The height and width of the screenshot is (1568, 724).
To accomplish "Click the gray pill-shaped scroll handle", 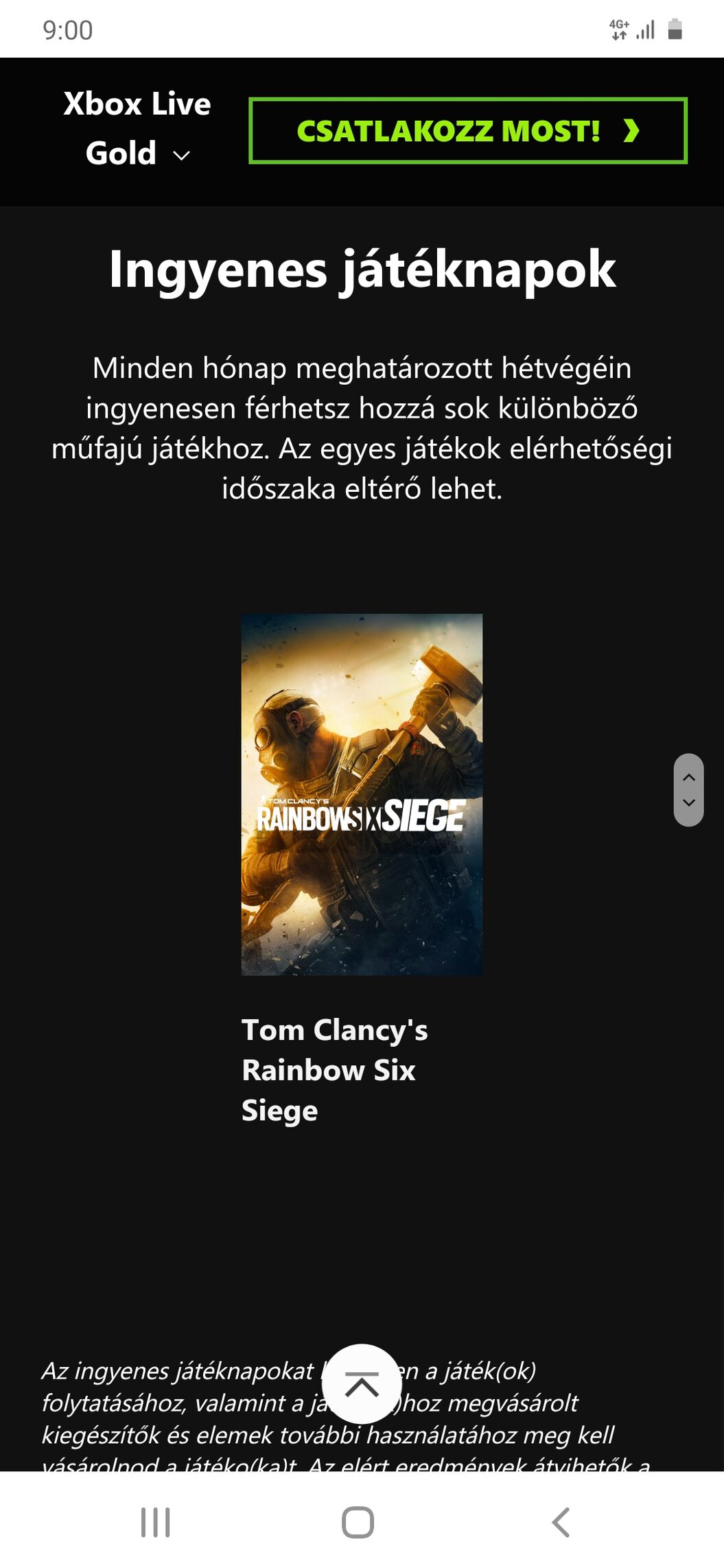I will coord(689,789).
